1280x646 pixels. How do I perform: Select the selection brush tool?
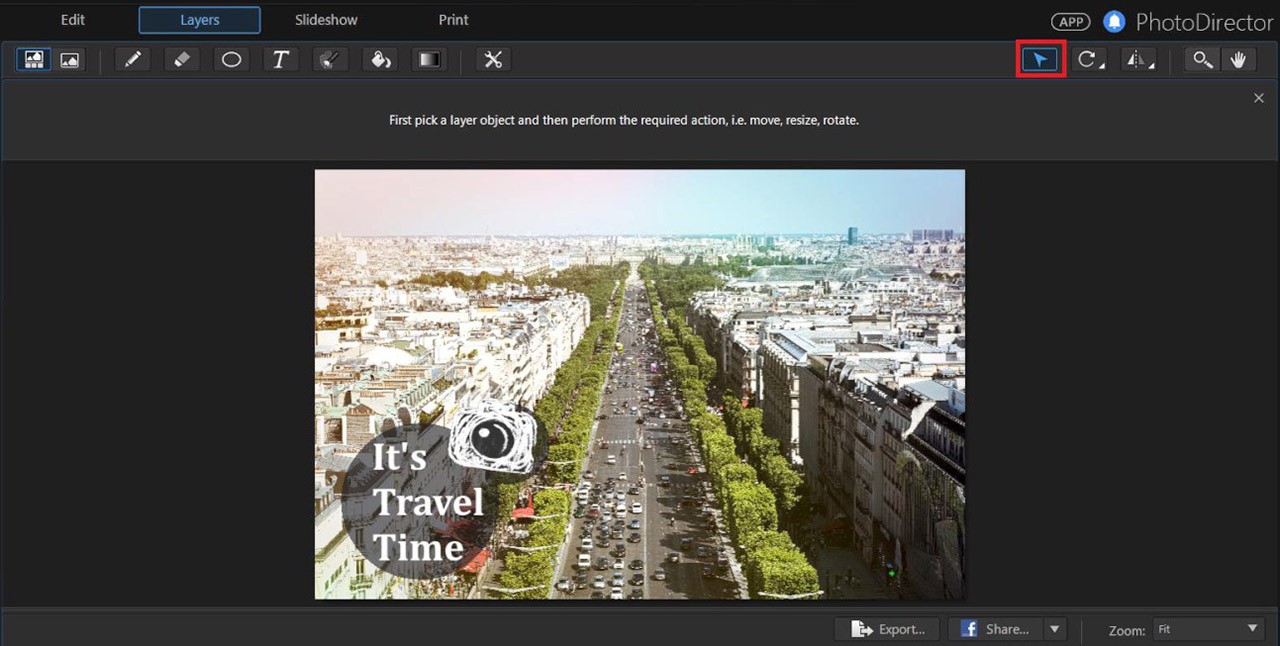point(330,60)
